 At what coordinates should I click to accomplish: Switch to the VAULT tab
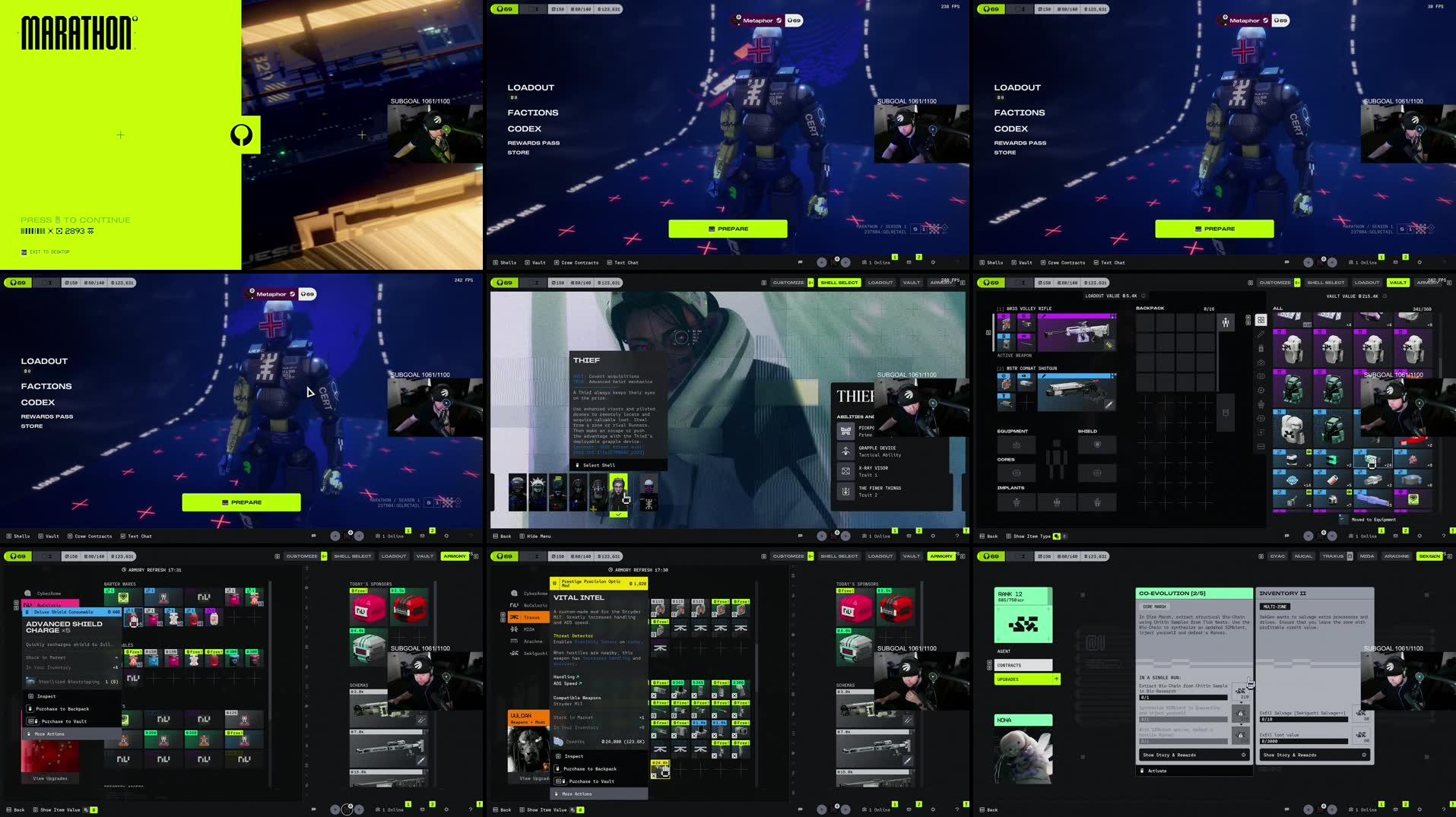click(1397, 282)
